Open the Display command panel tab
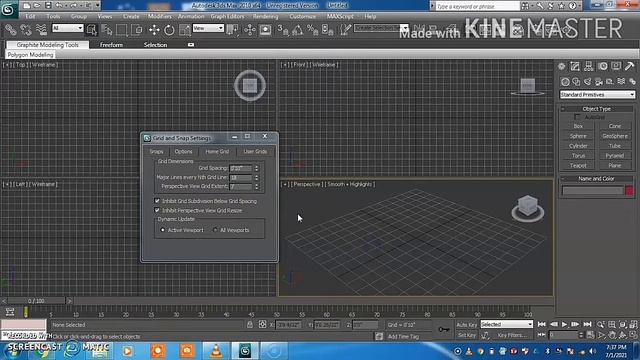 pos(616,66)
